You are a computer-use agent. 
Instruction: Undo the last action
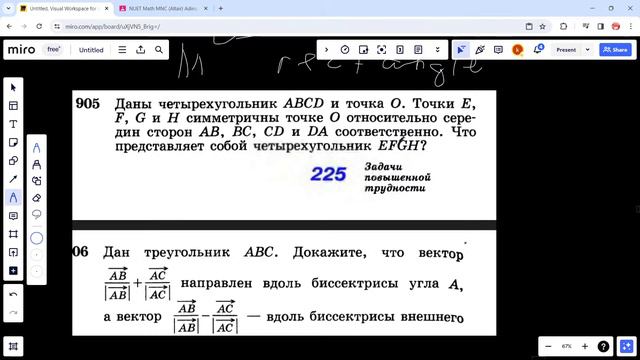point(13,294)
